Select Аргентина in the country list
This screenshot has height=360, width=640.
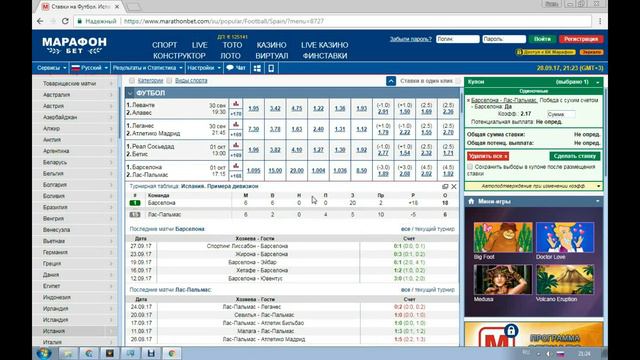[x=76, y=151]
